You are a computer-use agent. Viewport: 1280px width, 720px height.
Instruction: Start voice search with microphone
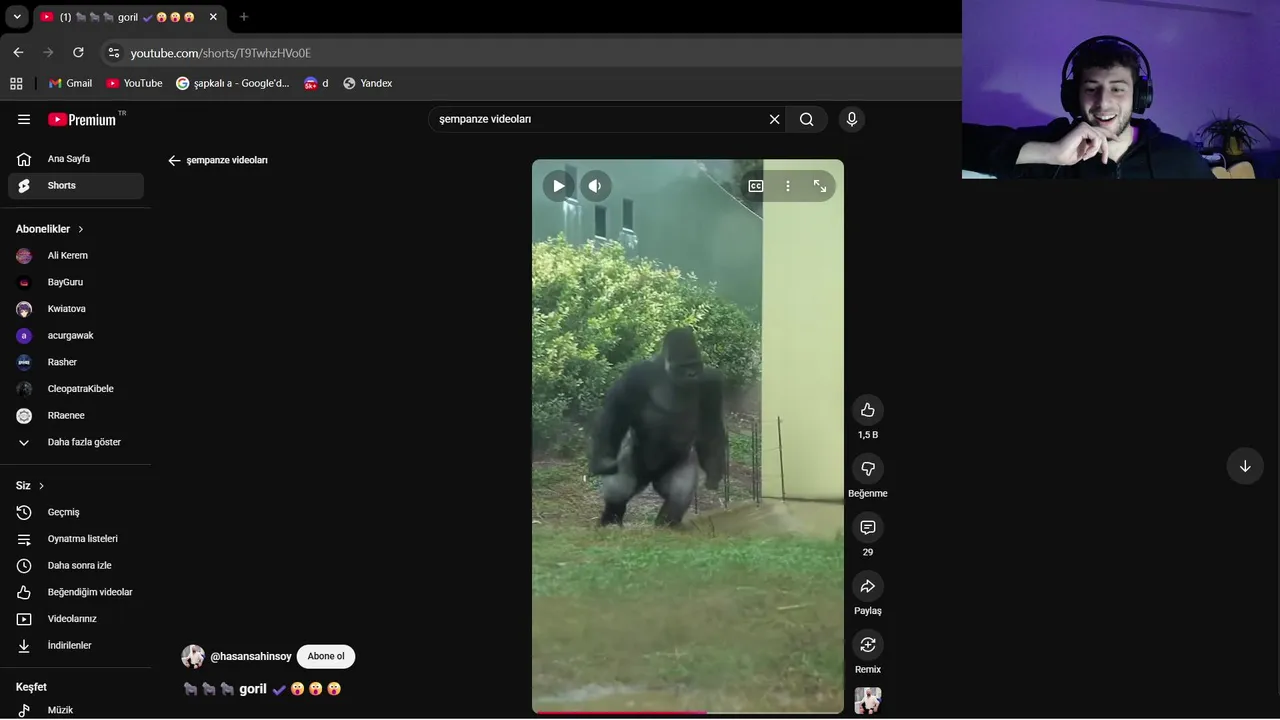(x=852, y=119)
